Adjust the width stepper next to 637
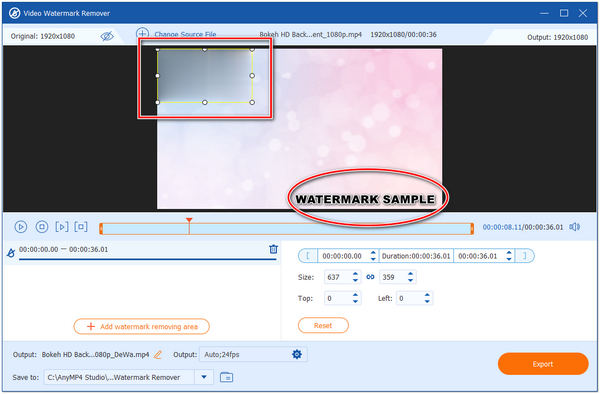The image size is (600, 394). 355,277
